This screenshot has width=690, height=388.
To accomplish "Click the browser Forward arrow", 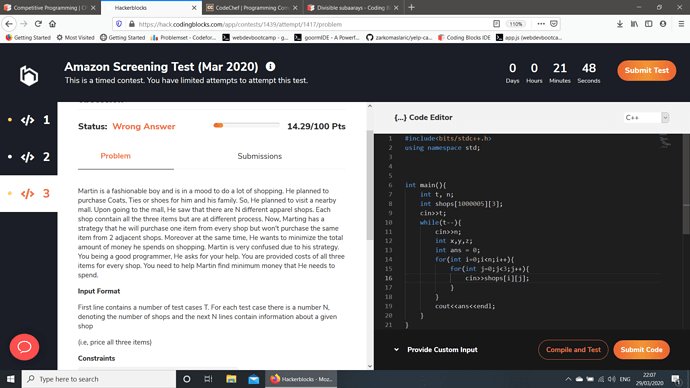I will 24,24.
